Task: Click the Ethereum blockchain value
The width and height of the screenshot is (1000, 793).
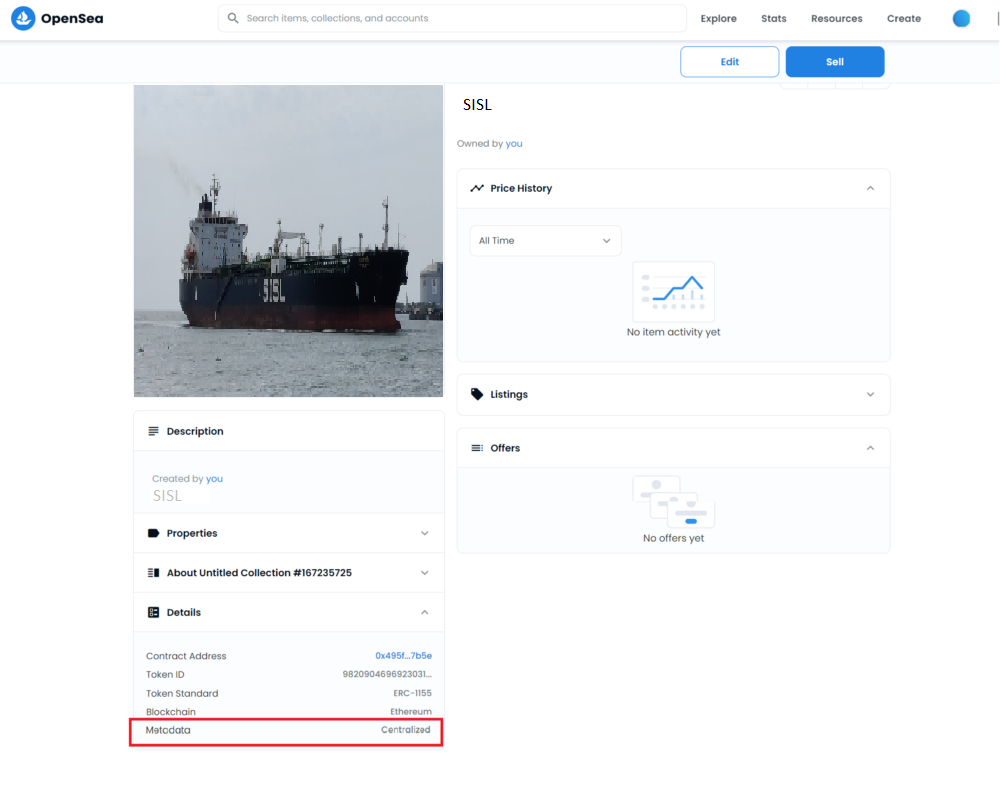Action: coord(411,711)
